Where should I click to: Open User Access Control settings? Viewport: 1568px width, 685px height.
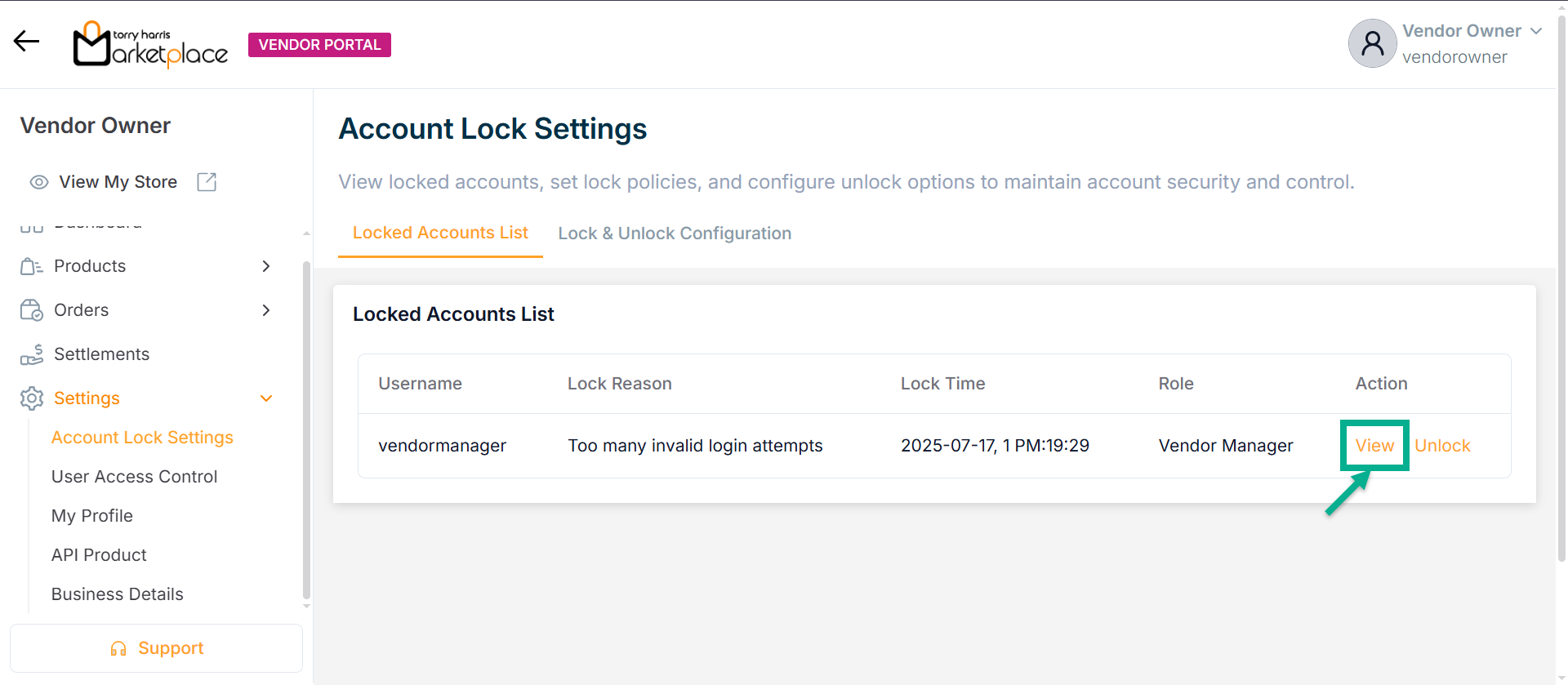pos(134,477)
